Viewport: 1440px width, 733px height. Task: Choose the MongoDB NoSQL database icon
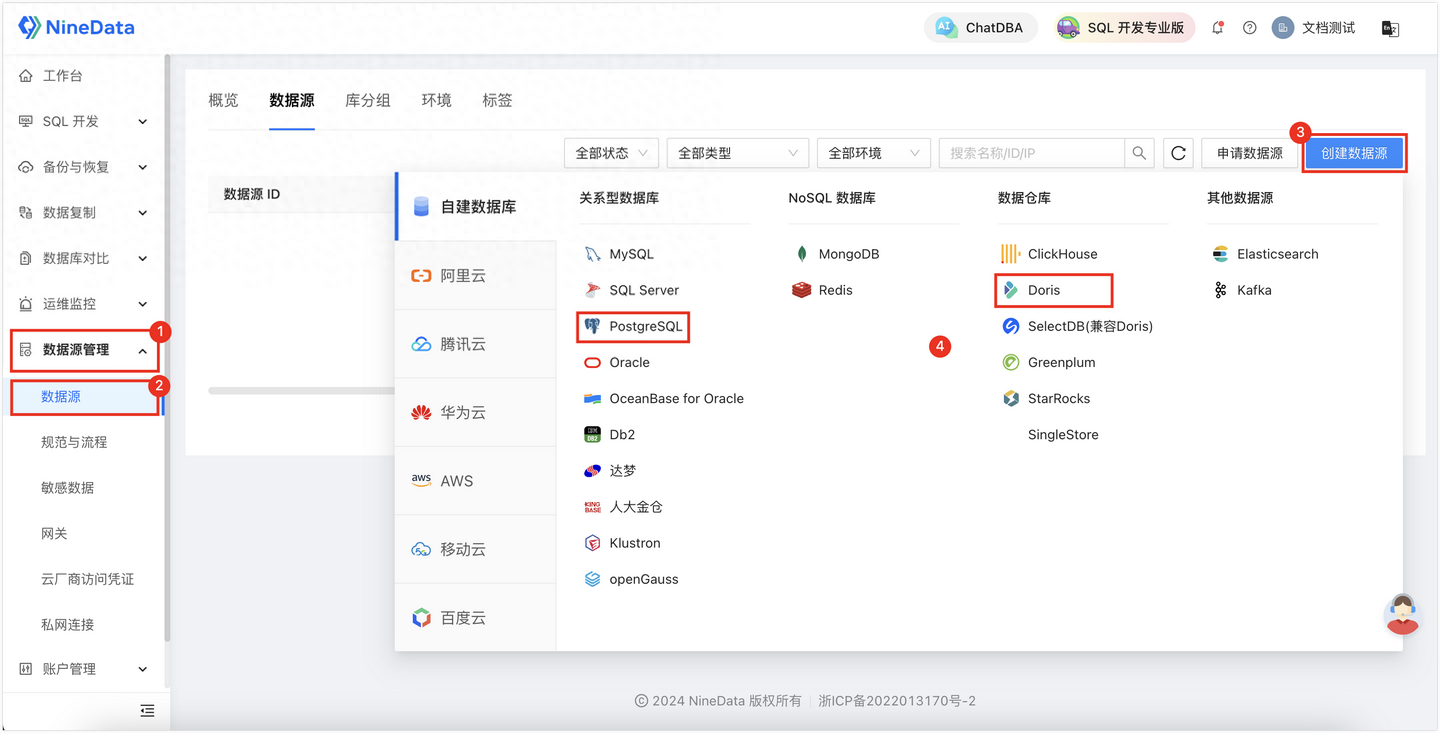click(800, 254)
